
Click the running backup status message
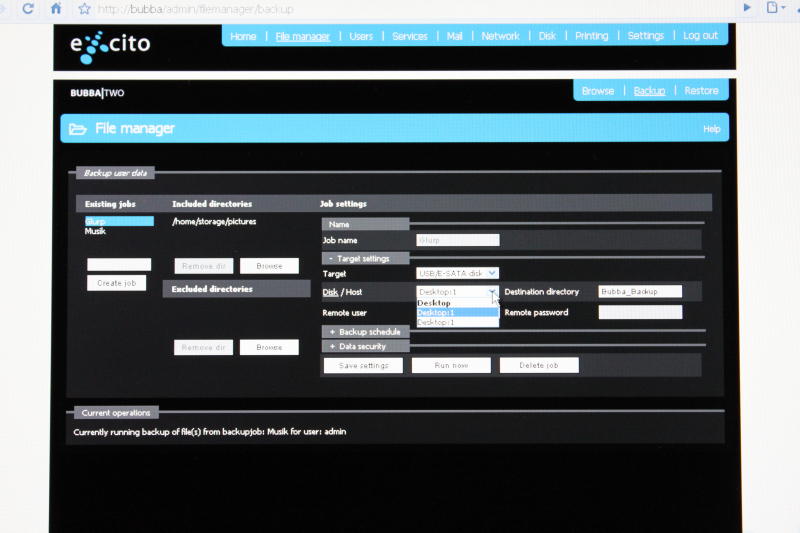[210, 432]
